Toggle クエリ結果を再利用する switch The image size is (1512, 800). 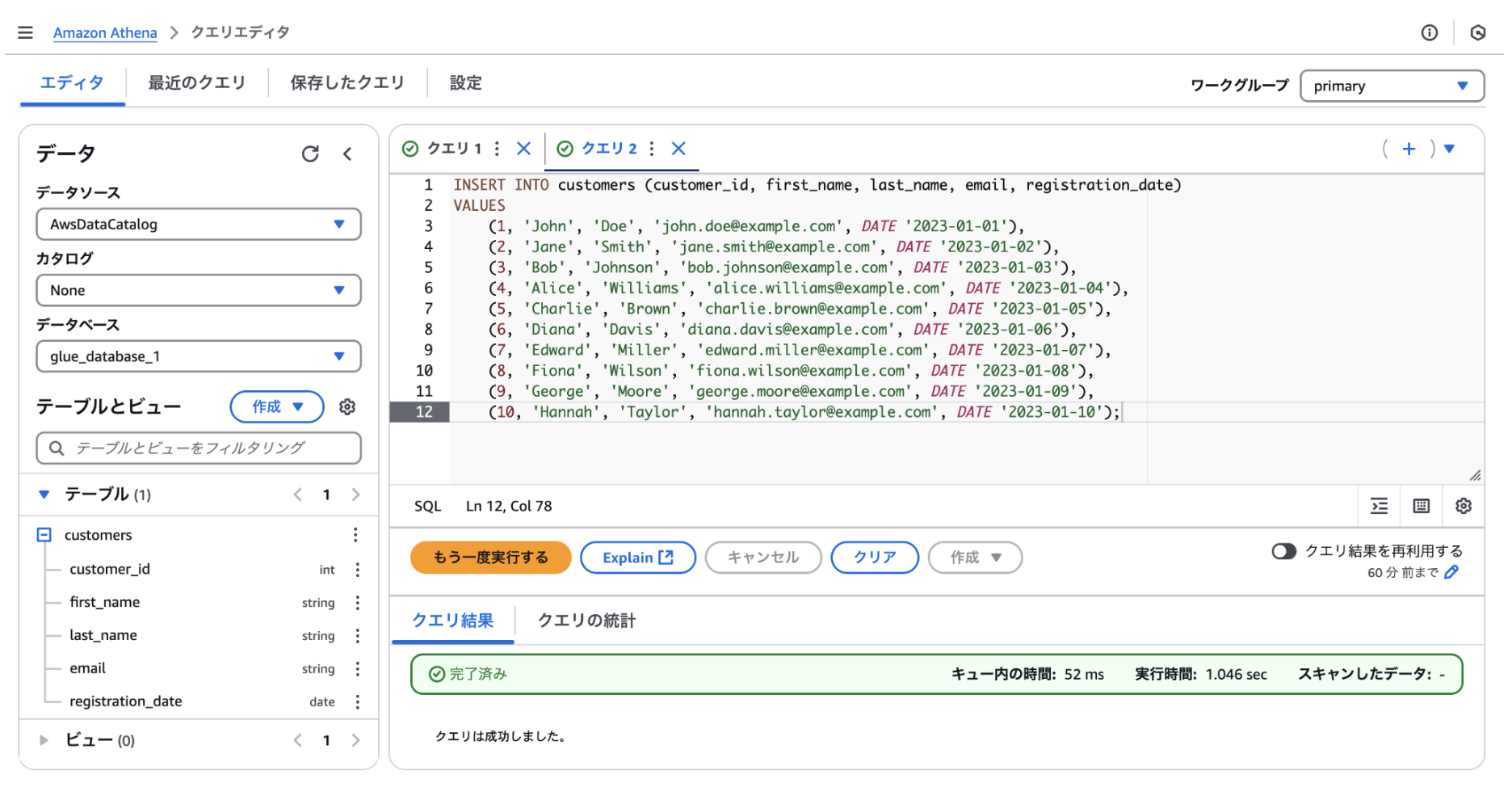coord(1283,551)
